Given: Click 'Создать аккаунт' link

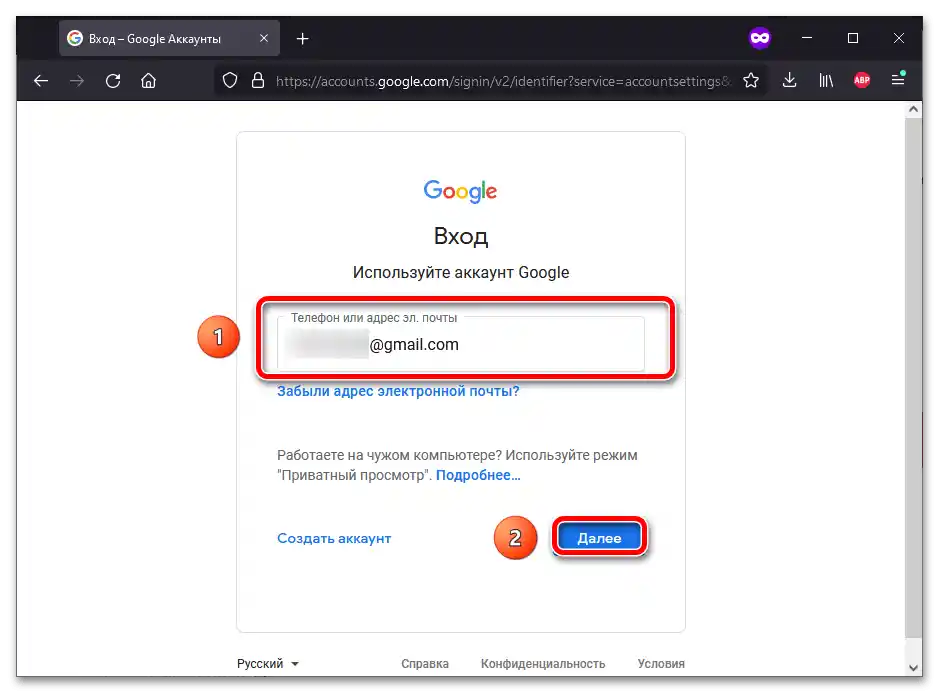Looking at the screenshot, I should click(x=334, y=538).
